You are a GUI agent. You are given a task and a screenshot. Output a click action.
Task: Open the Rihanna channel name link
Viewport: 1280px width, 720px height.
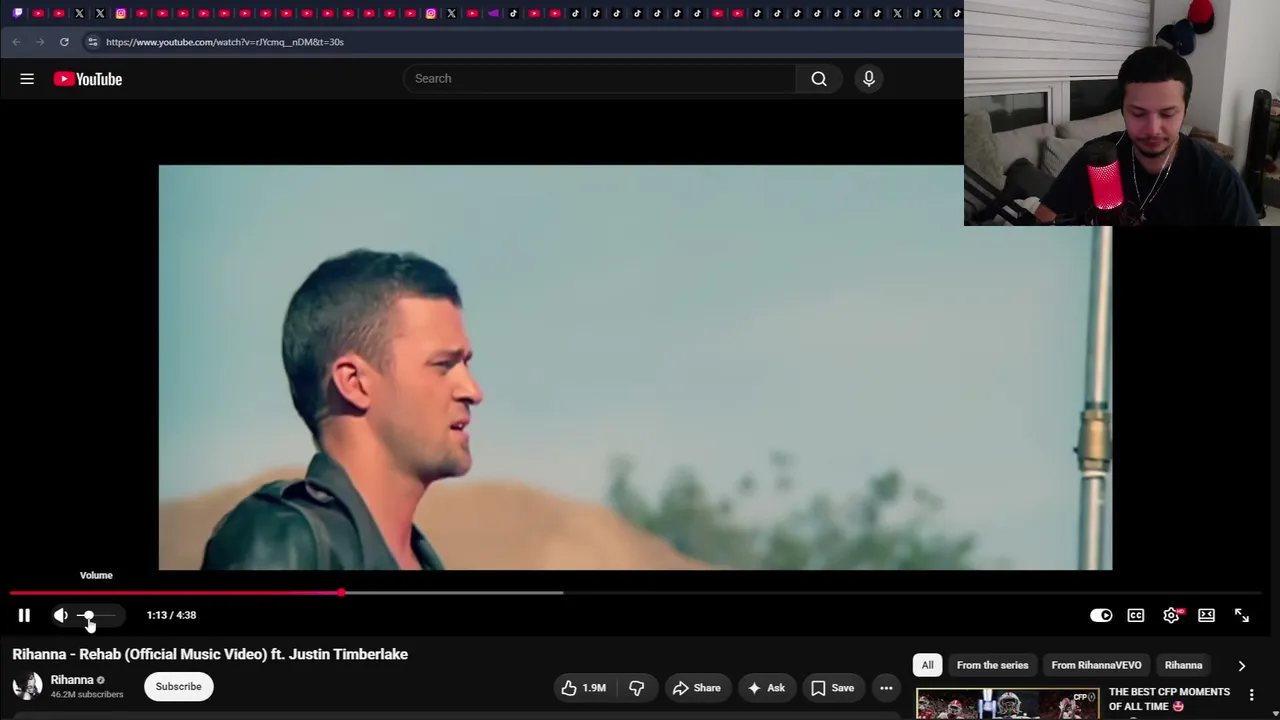coord(72,680)
